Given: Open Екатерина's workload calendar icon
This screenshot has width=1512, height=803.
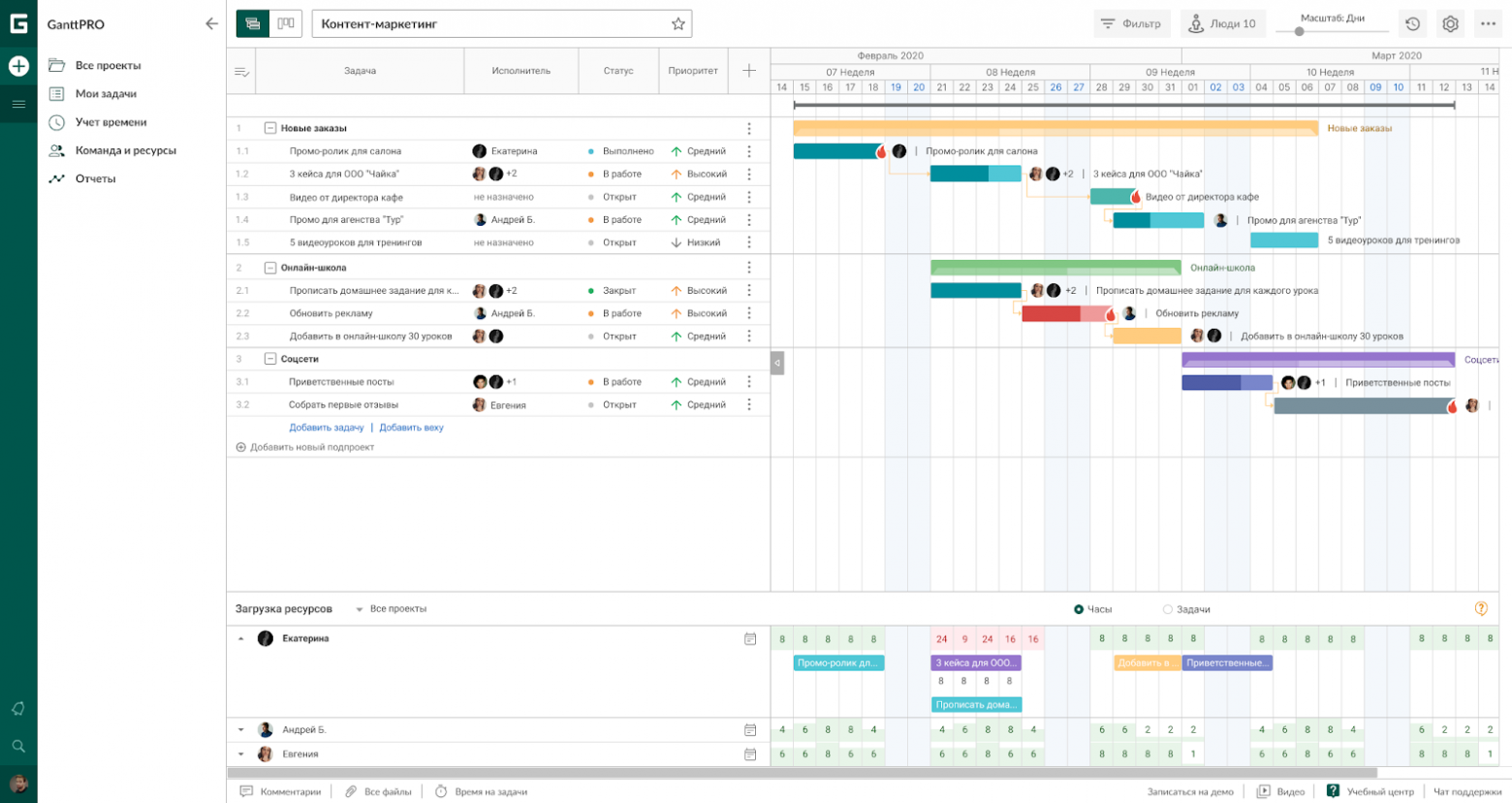Looking at the screenshot, I should coord(750,639).
